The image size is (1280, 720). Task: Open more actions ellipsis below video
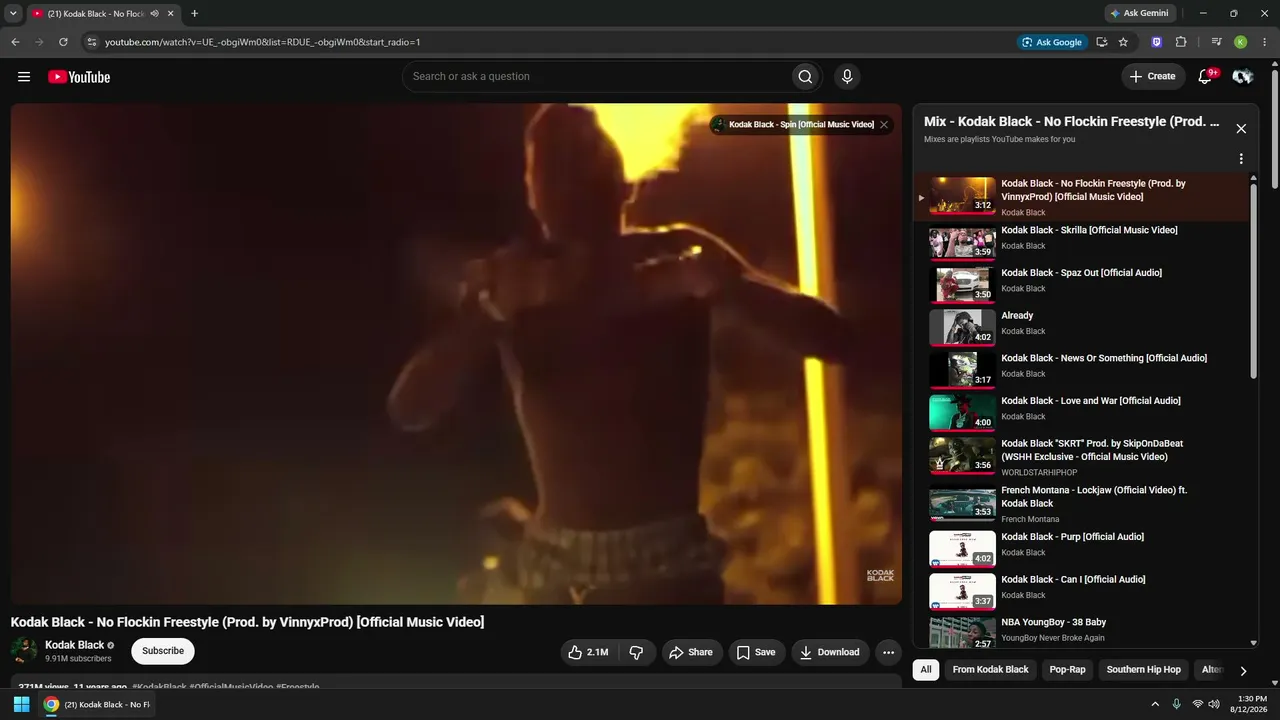coord(888,652)
